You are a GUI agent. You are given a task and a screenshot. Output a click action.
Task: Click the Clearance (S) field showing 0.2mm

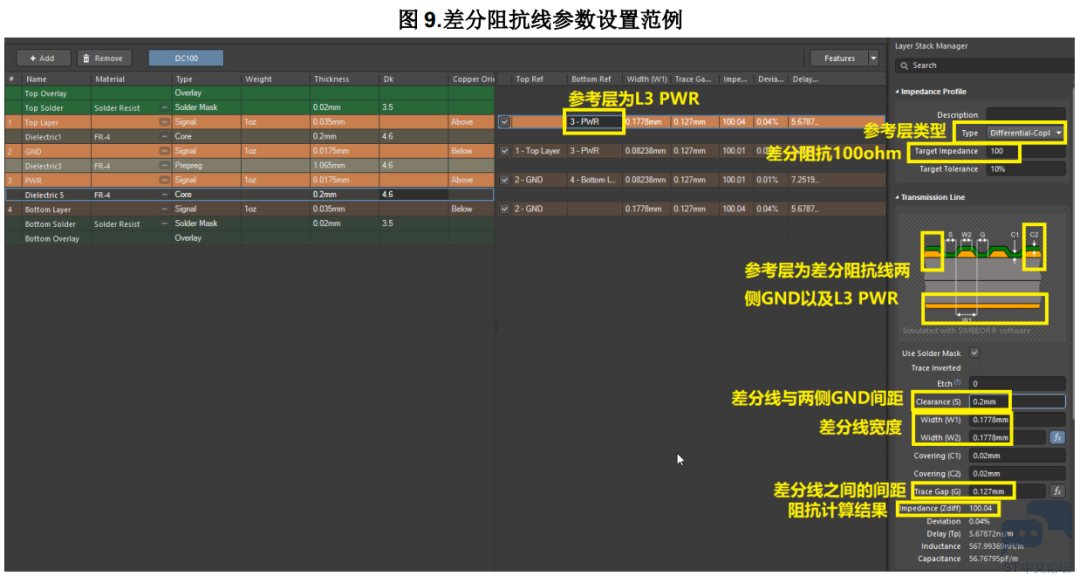coord(1017,402)
